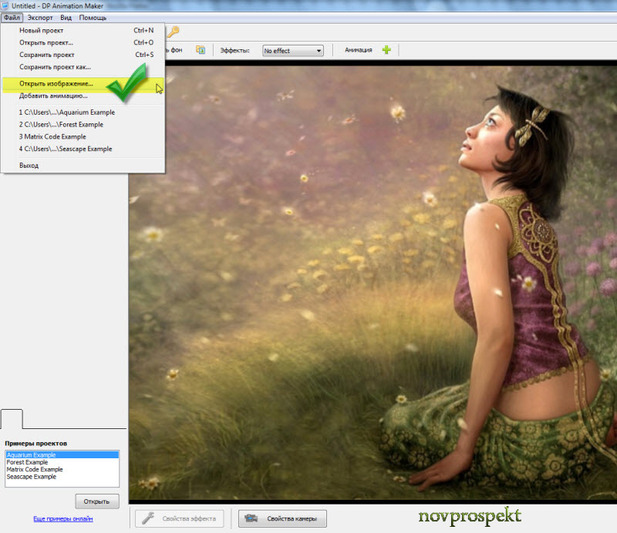Open the Файл menu
The height and width of the screenshot is (533, 617).
click(x=12, y=18)
